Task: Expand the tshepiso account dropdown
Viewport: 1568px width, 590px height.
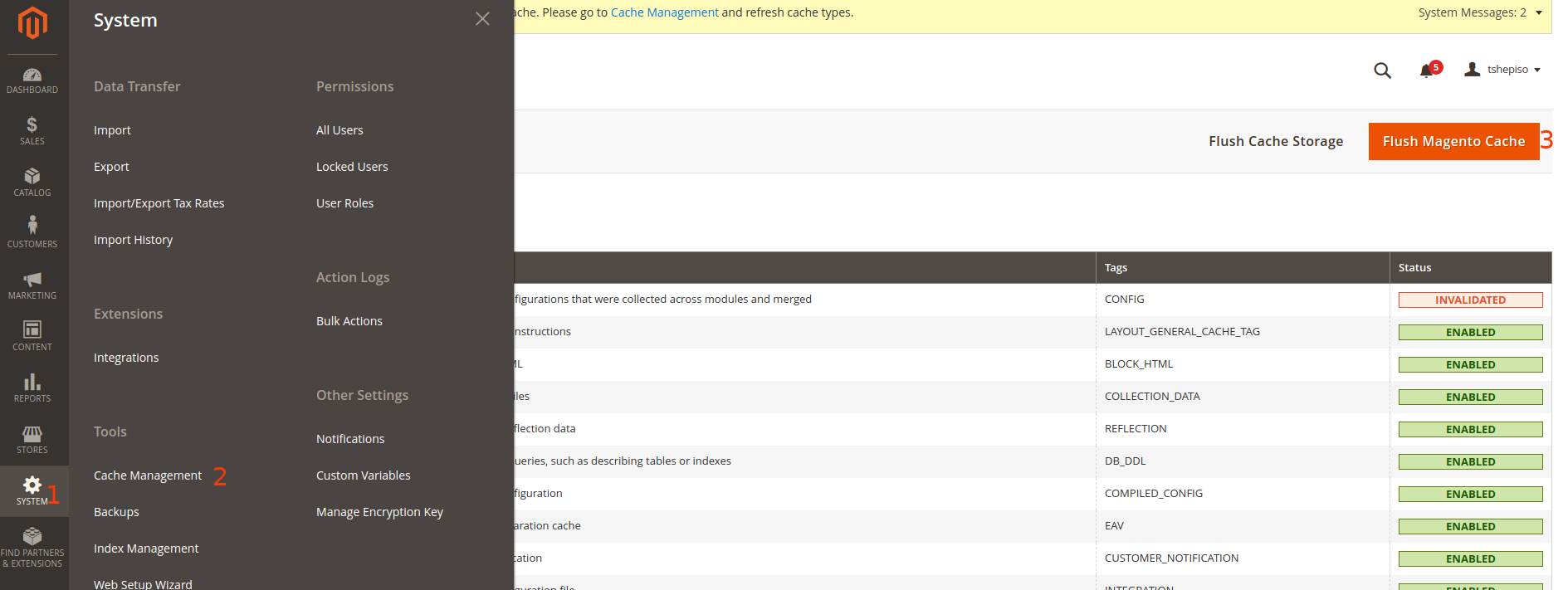Action: coord(1503,70)
